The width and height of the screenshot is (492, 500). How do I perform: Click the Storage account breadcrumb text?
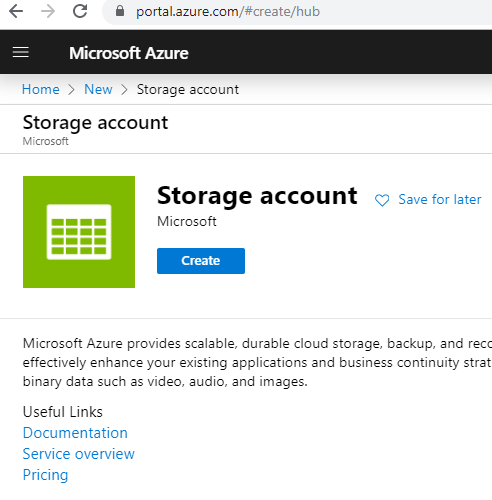pos(188,89)
